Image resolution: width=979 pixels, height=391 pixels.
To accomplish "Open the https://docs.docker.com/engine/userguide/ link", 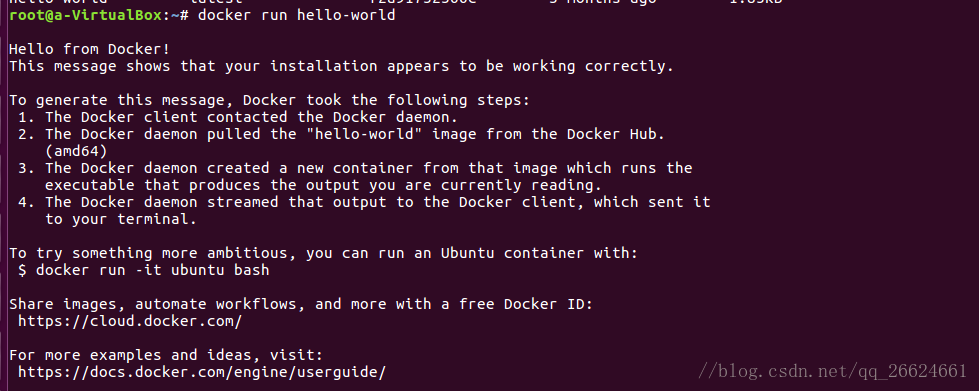I will tap(202, 373).
